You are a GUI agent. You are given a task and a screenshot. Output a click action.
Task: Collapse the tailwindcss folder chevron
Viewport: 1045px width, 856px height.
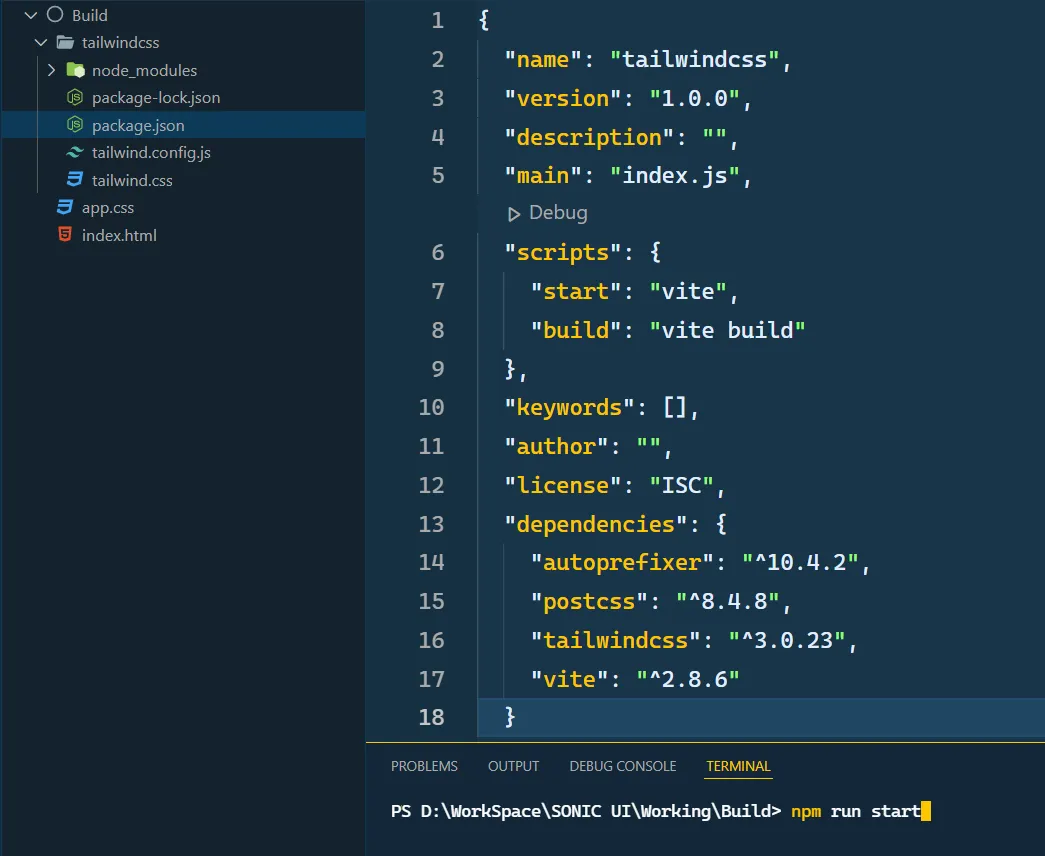tap(41, 43)
